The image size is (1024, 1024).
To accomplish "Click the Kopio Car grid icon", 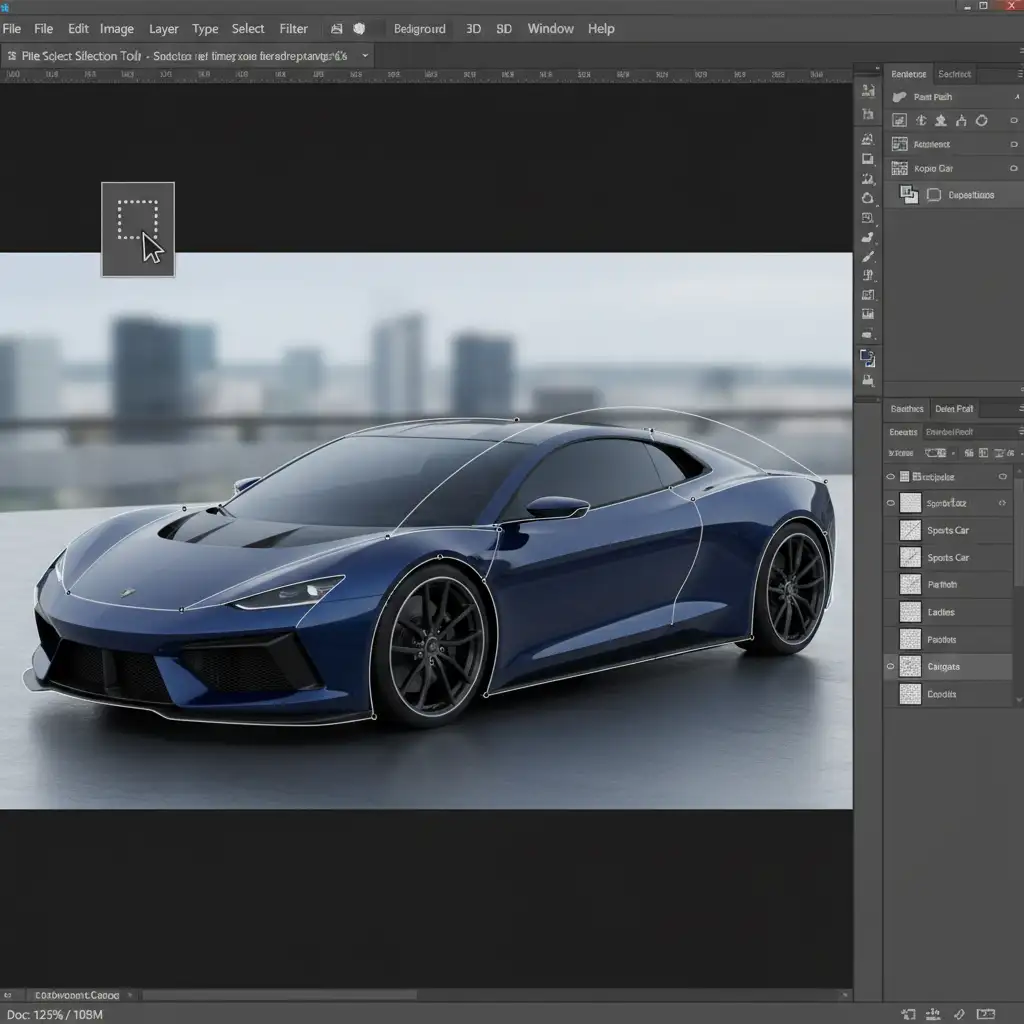I will point(899,169).
